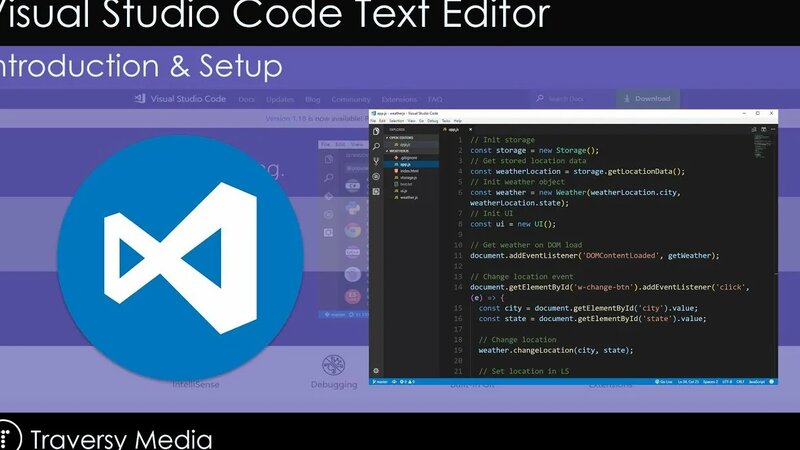Click the Search Docs field on website
The image size is (800, 450).
[571, 98]
